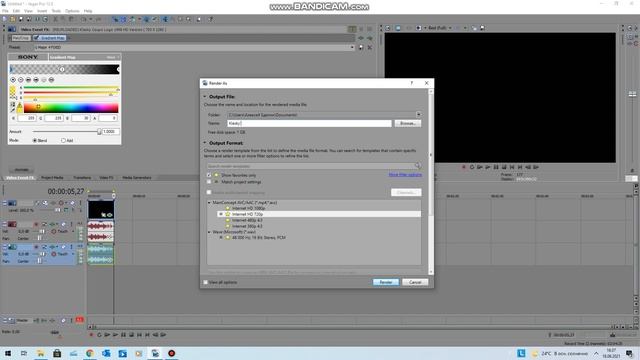Viewport: 640px width, 360px height.
Task: Collapse MainConcept AVC/AAC template group
Action: click(209, 202)
